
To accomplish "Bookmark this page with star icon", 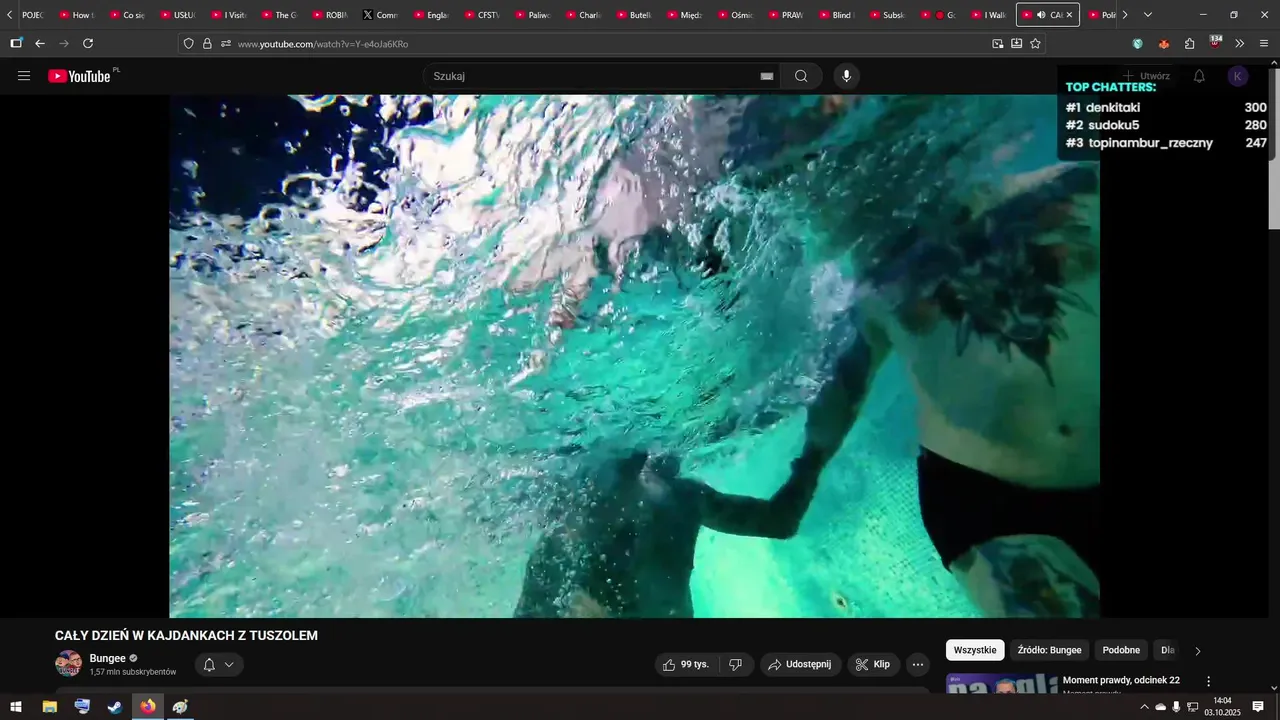I will tap(1035, 44).
